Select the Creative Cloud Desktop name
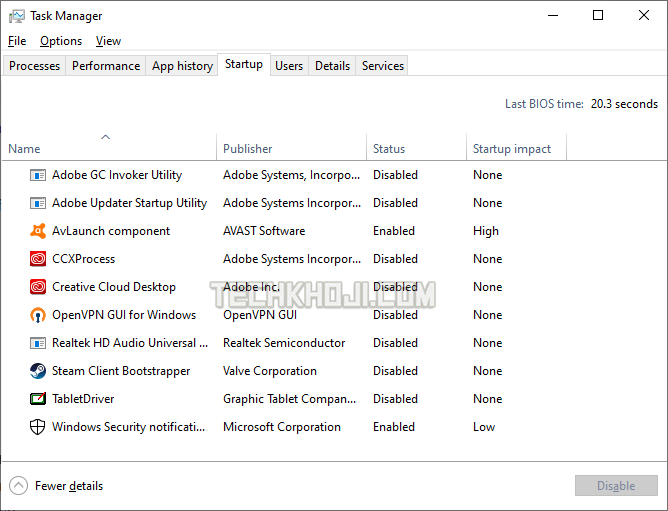Screen dimensions: 668x511 coord(114,287)
